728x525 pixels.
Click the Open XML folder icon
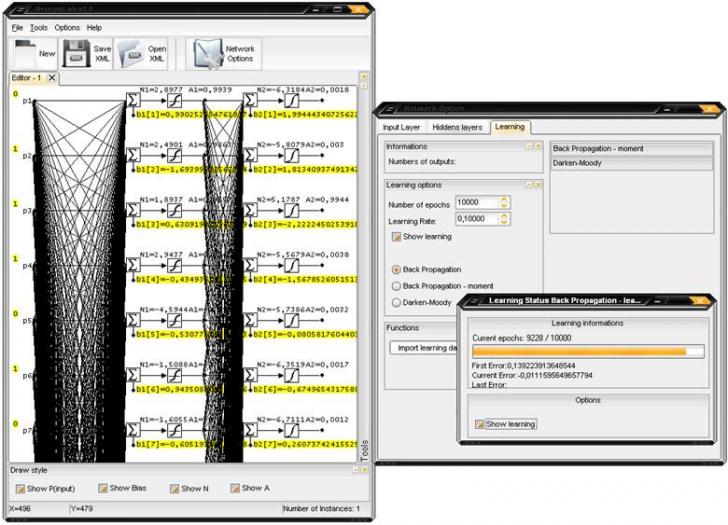(x=130, y=53)
